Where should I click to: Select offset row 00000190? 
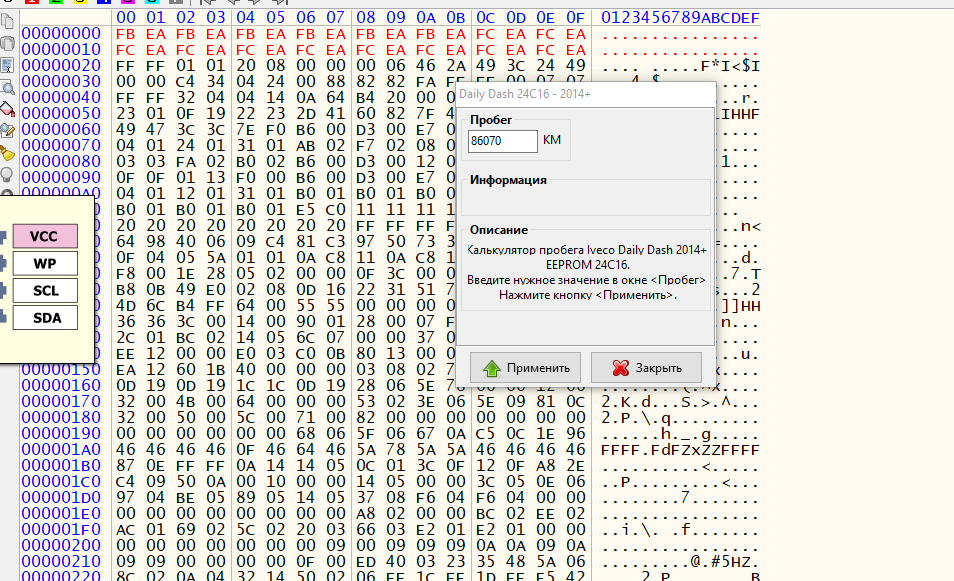tap(61, 434)
